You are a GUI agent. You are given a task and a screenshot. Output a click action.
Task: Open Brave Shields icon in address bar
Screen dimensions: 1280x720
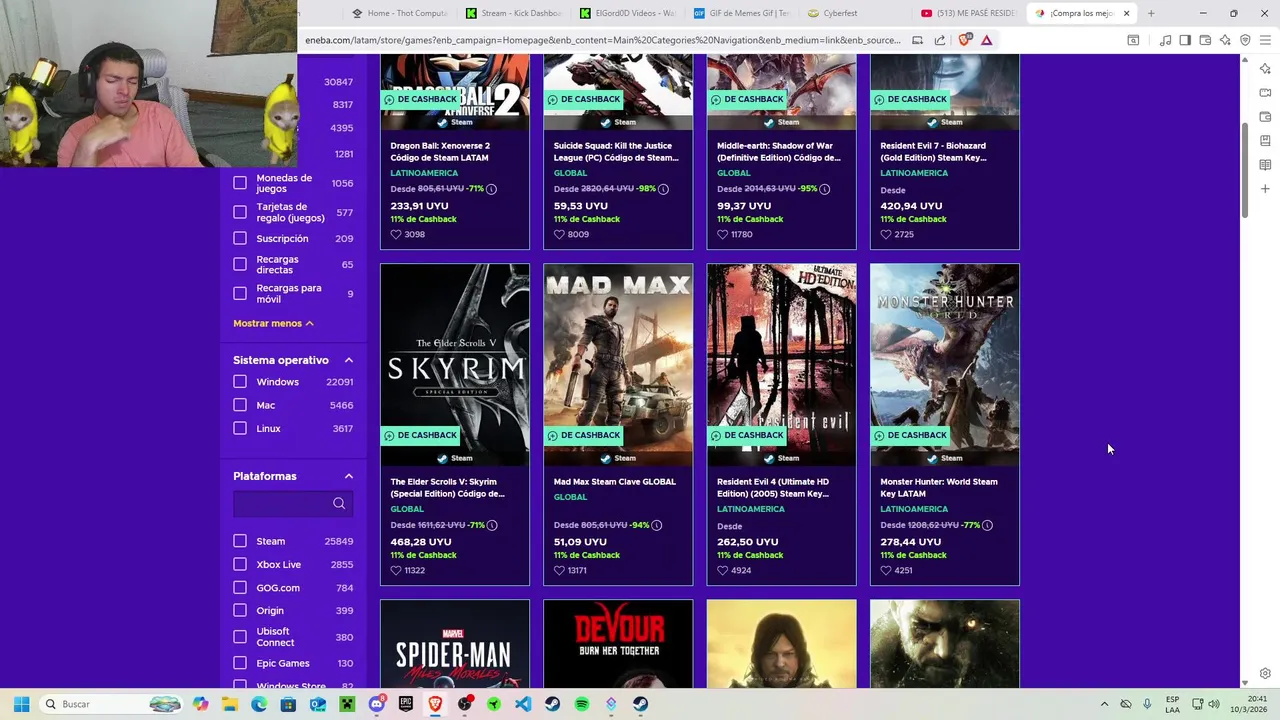click(964, 40)
